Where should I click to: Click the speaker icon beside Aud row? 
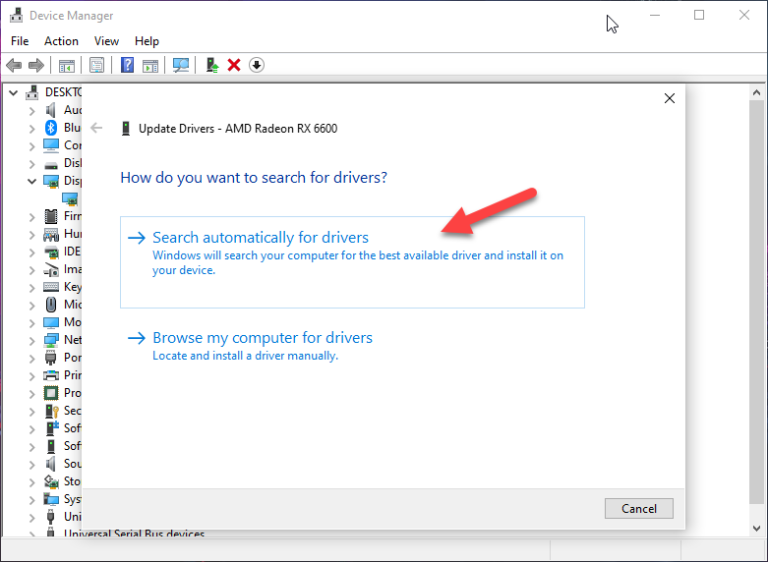coord(51,110)
